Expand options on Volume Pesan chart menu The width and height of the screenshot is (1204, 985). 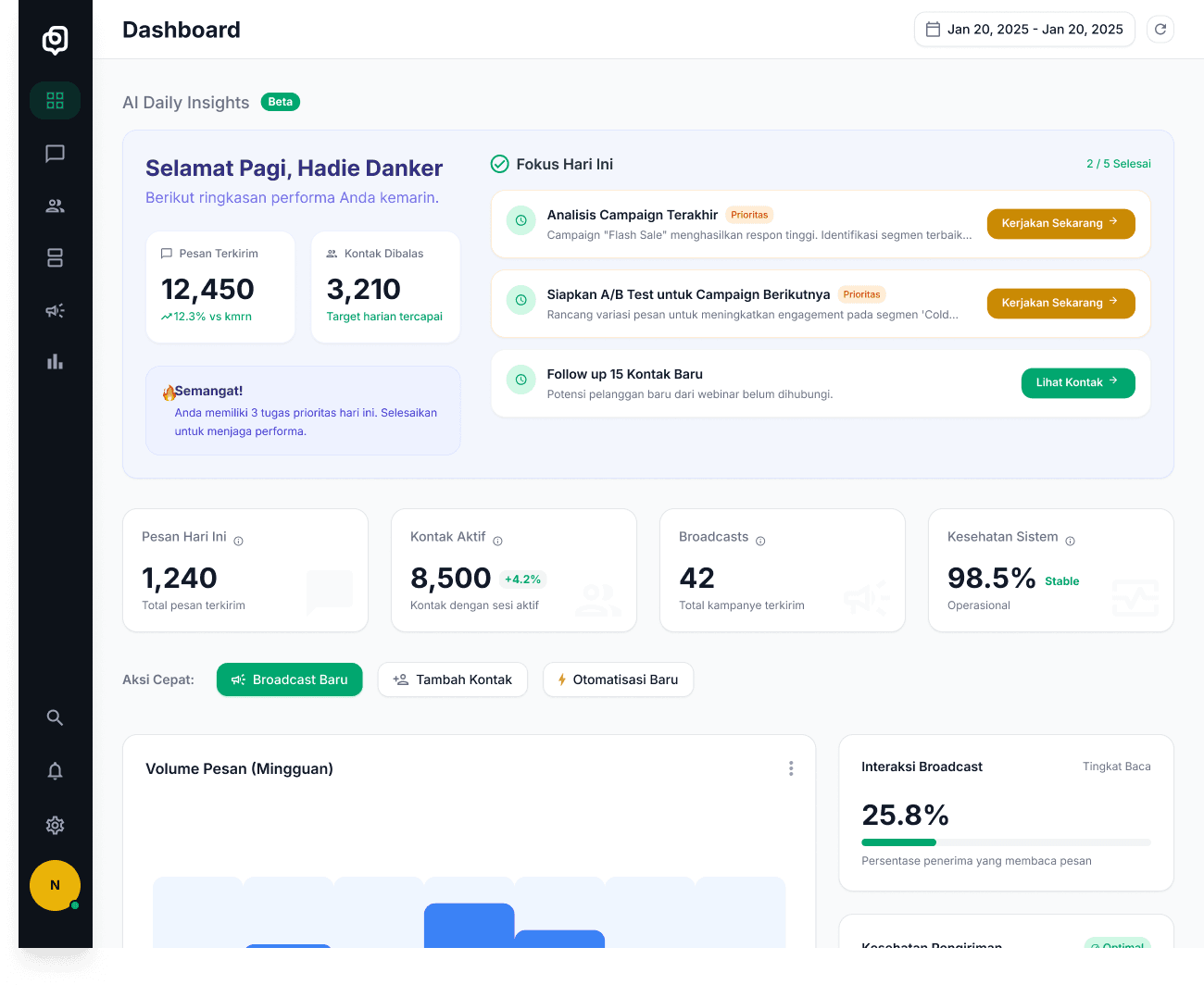(x=791, y=768)
